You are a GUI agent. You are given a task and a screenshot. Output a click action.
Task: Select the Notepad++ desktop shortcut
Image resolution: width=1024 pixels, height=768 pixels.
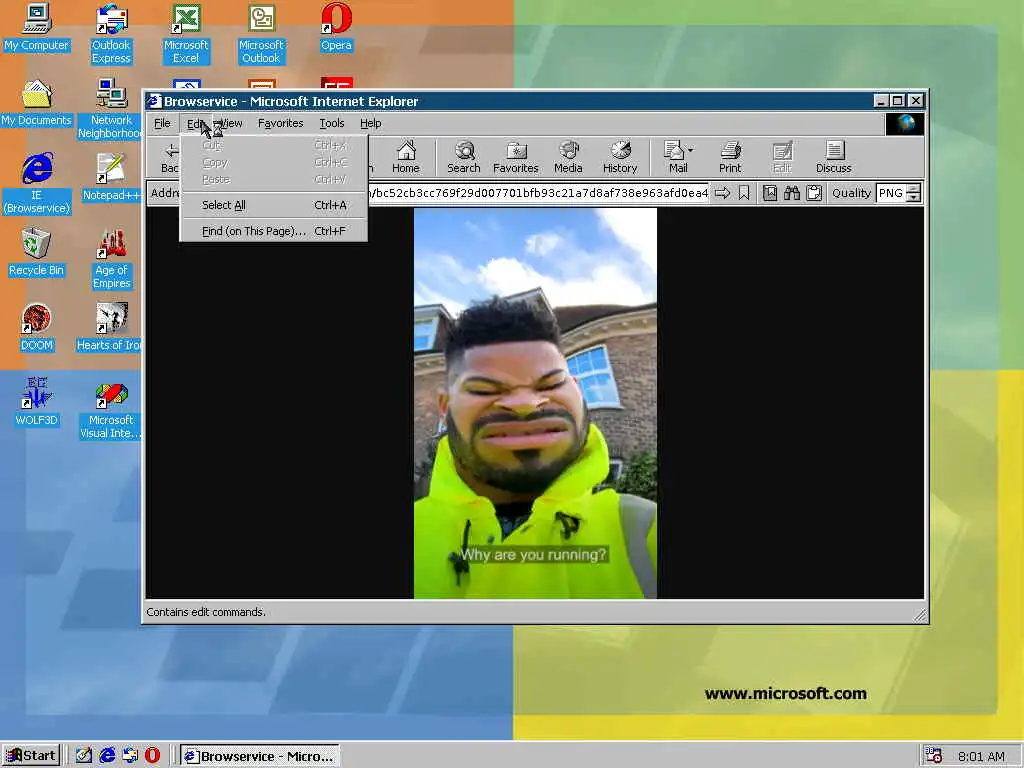[x=111, y=177]
